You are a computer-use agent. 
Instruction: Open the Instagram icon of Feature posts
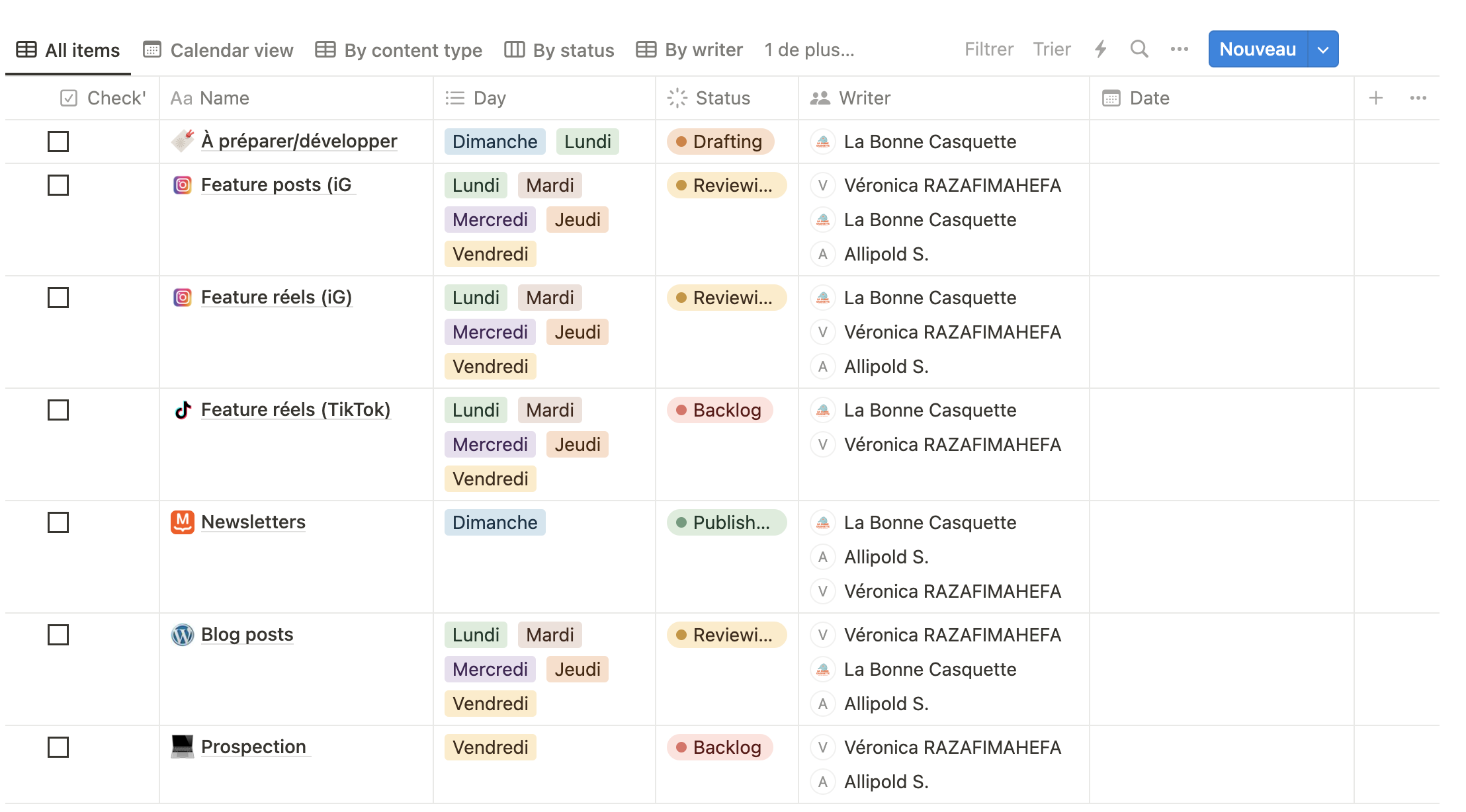183,185
